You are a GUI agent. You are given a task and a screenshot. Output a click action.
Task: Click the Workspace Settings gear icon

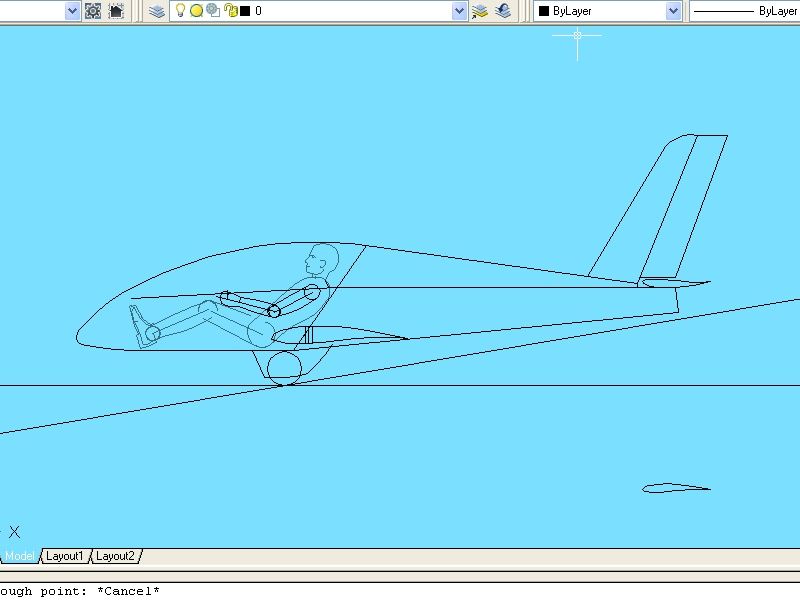point(93,11)
